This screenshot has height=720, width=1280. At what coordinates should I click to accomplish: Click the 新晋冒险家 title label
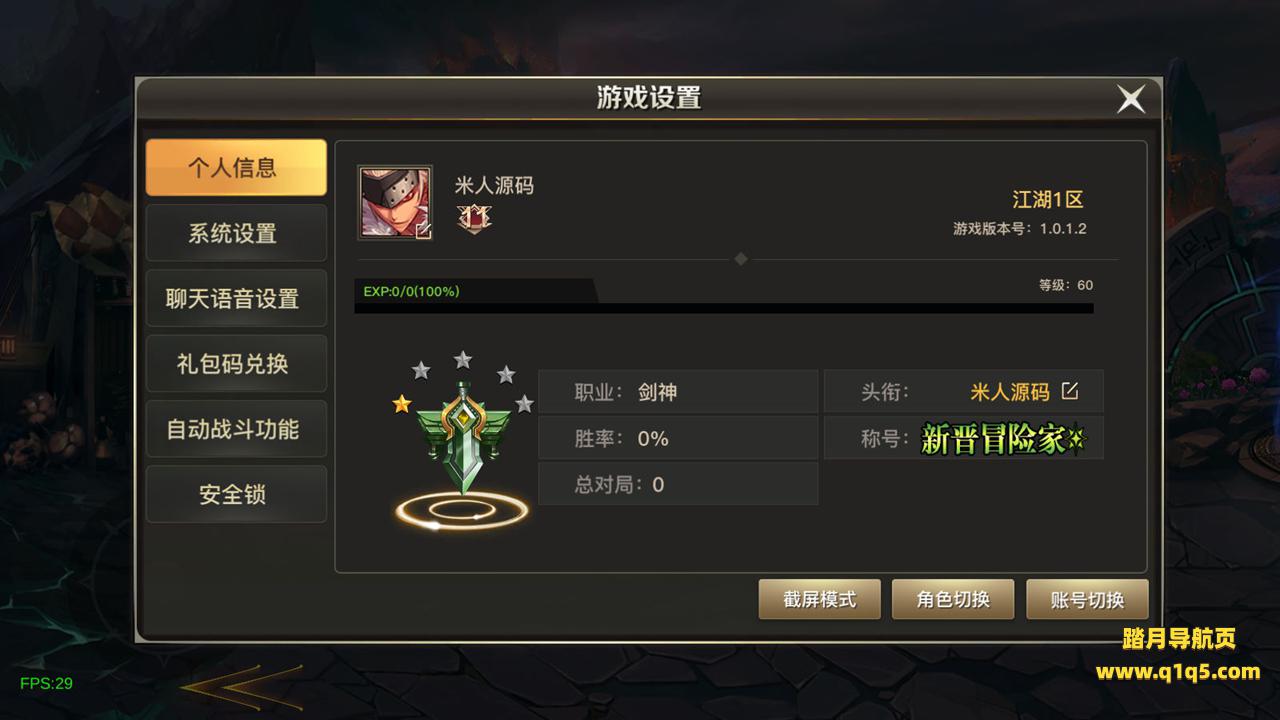pos(1002,439)
